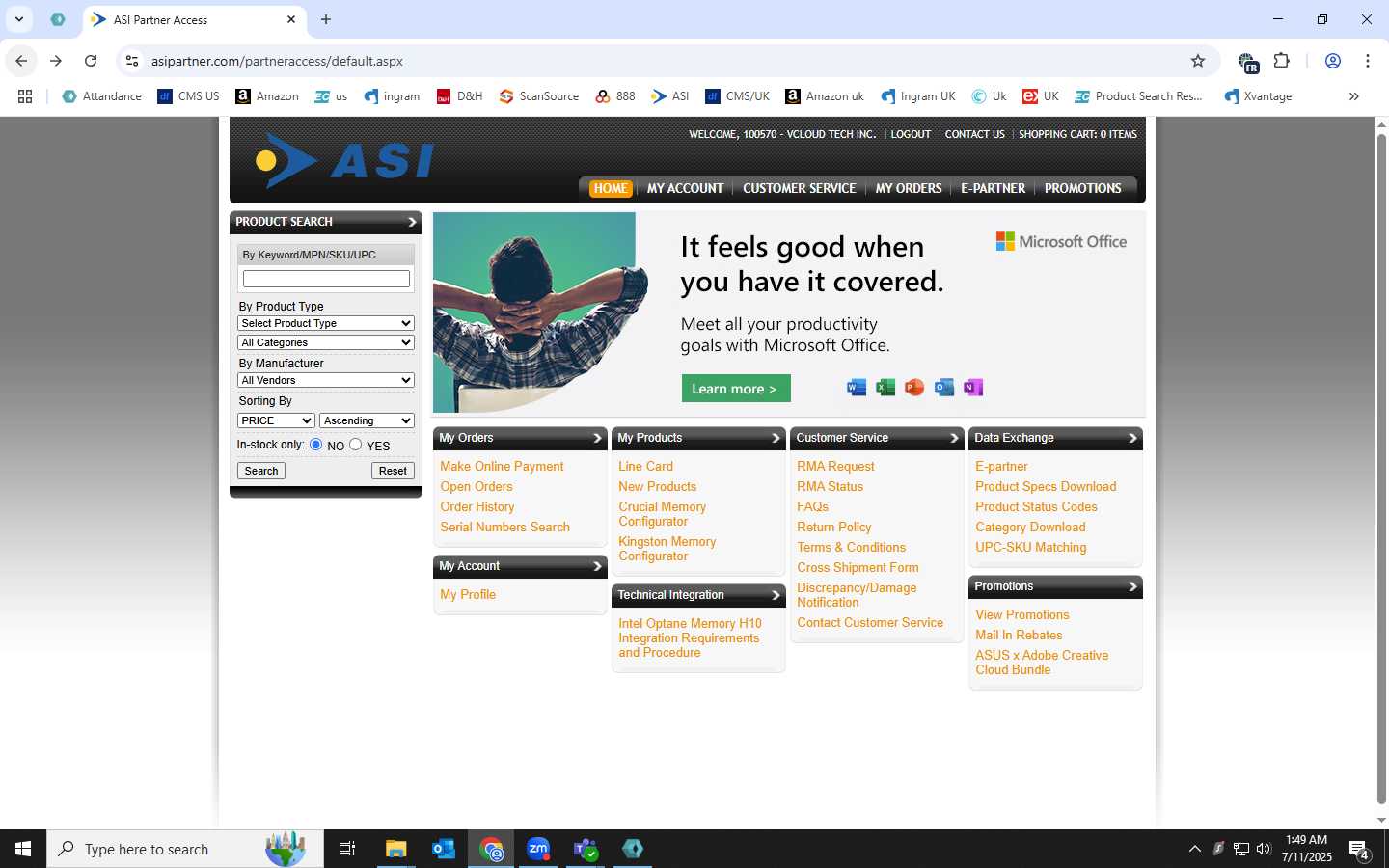Open the ScanSource bookmark

[x=539, y=96]
